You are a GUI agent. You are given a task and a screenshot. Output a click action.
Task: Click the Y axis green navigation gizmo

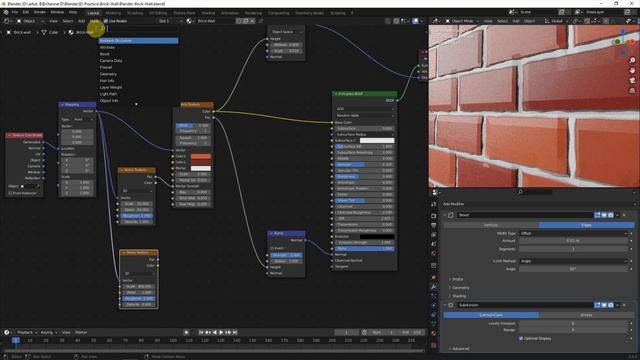(617, 42)
